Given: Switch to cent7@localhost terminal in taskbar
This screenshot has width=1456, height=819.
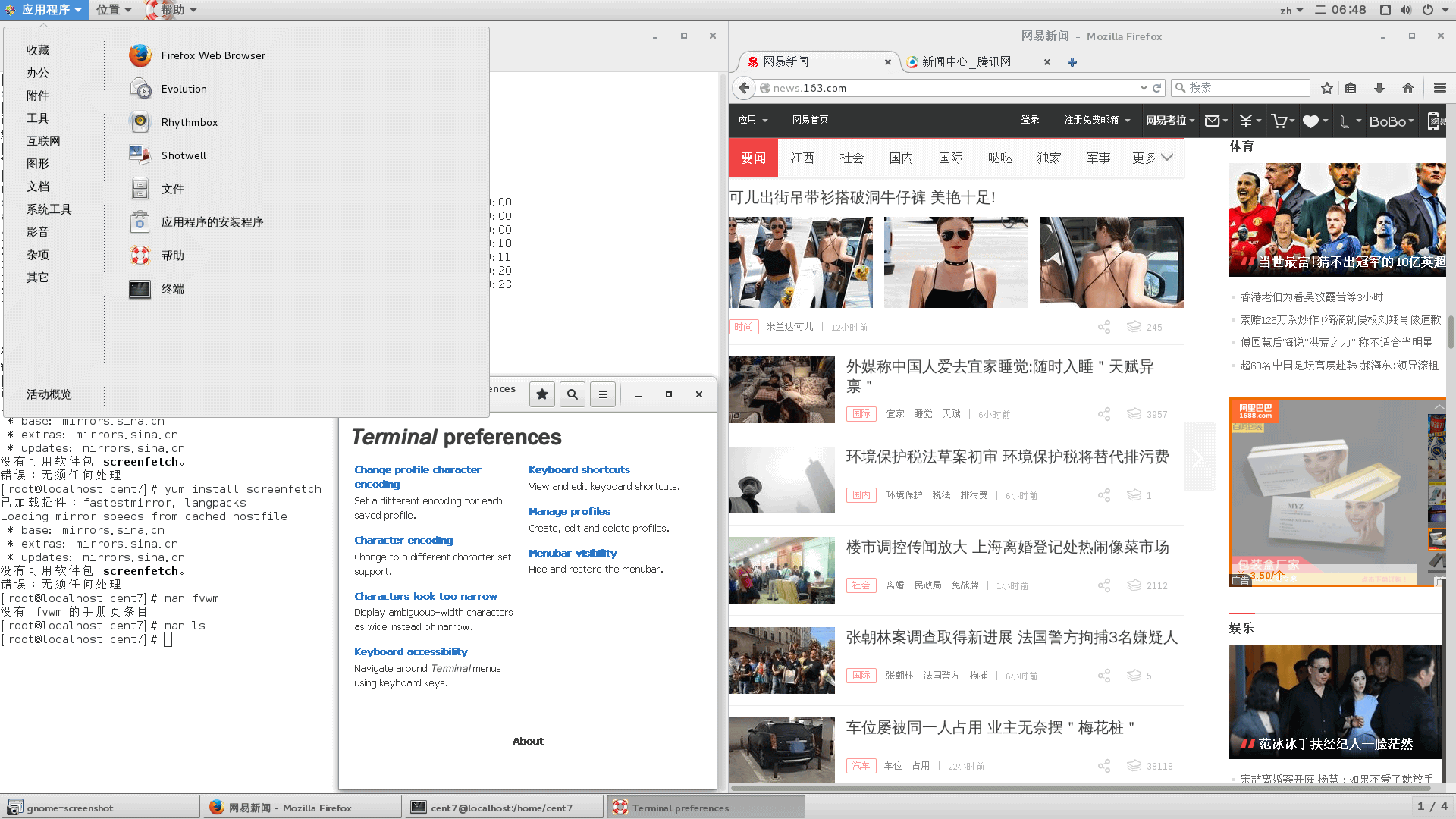Looking at the screenshot, I should 503,808.
